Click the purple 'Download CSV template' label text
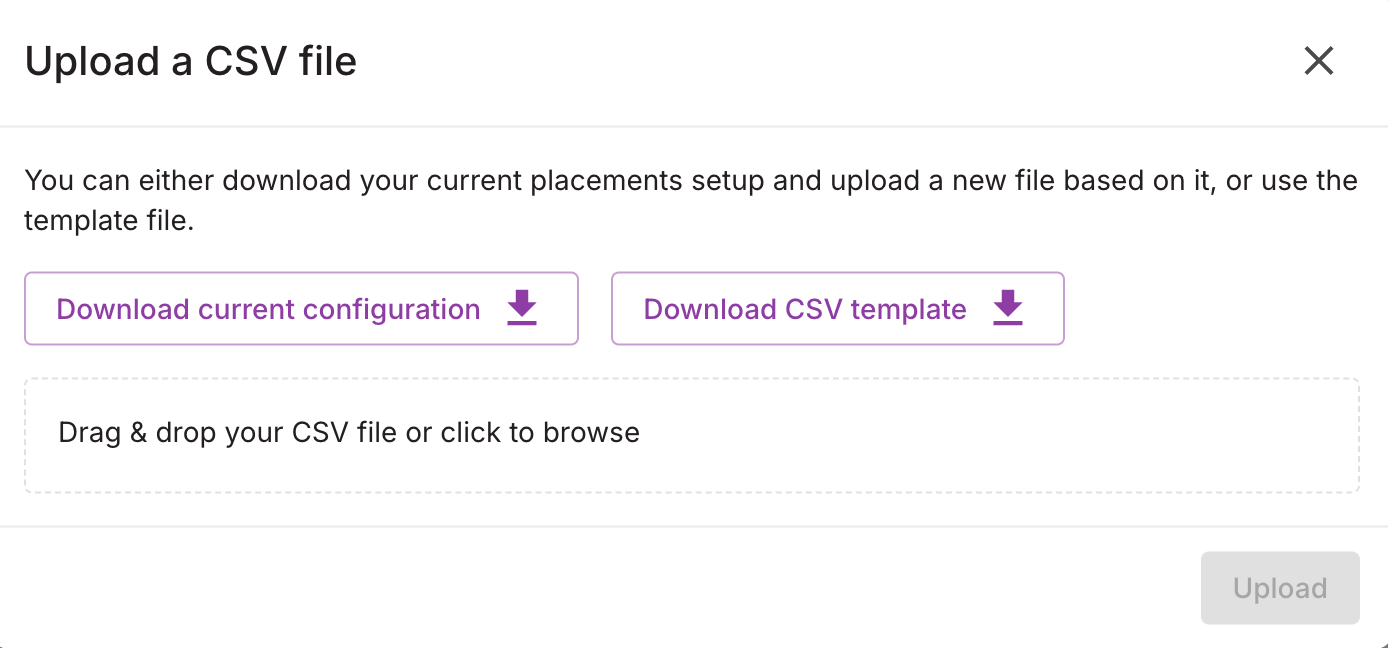This screenshot has height=648, width=1388. point(804,309)
